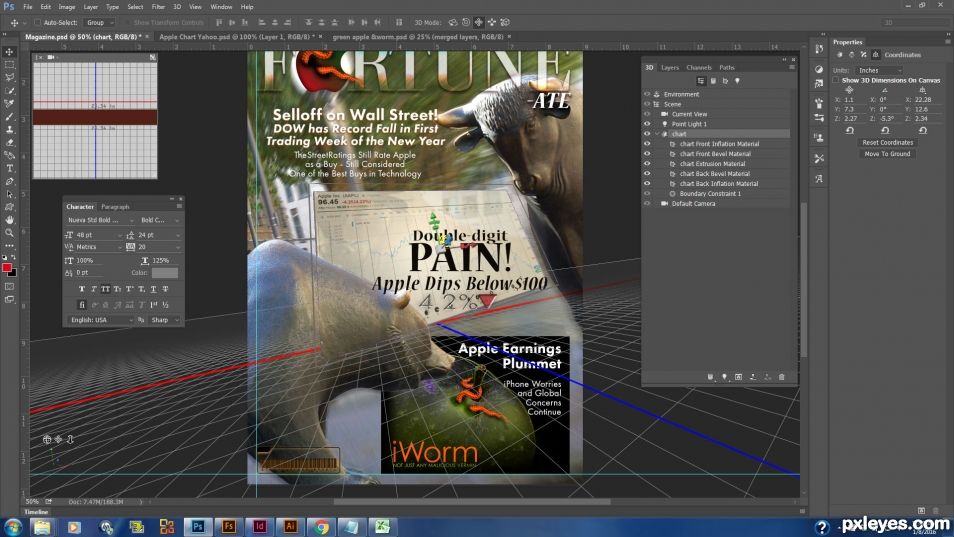
Task: Click the Reset Coordinates button
Action: [888, 142]
